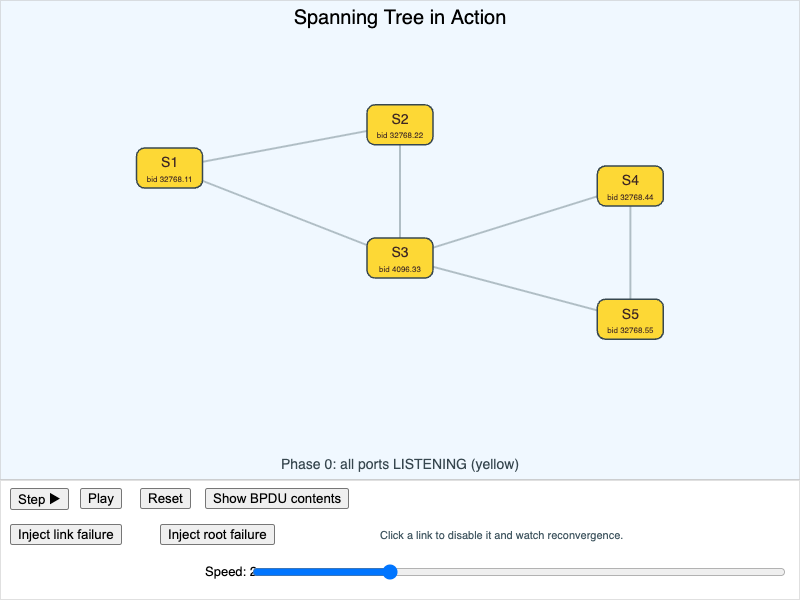Disable the link between S3 and S5

coord(515,289)
